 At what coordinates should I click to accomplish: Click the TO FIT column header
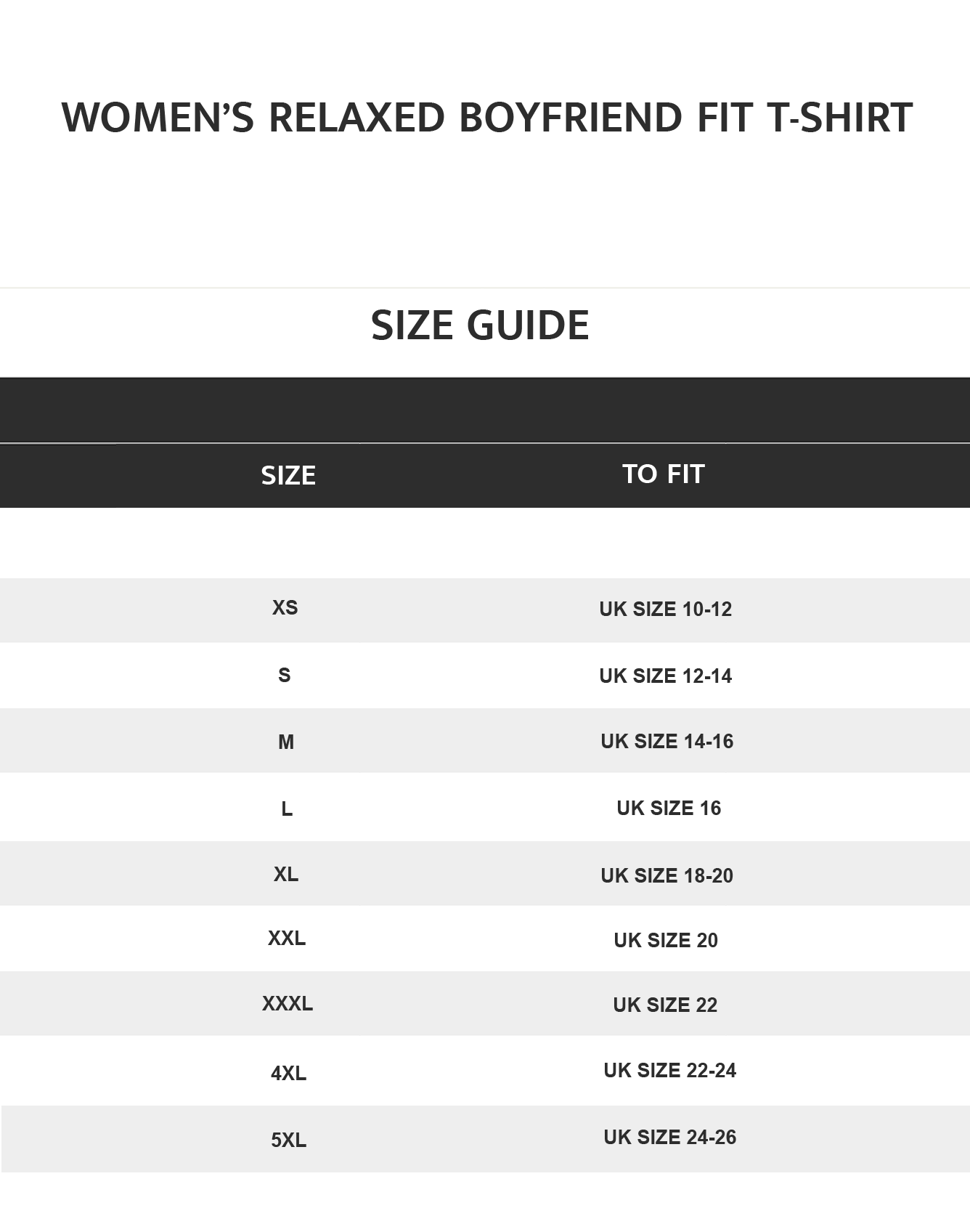tap(664, 474)
